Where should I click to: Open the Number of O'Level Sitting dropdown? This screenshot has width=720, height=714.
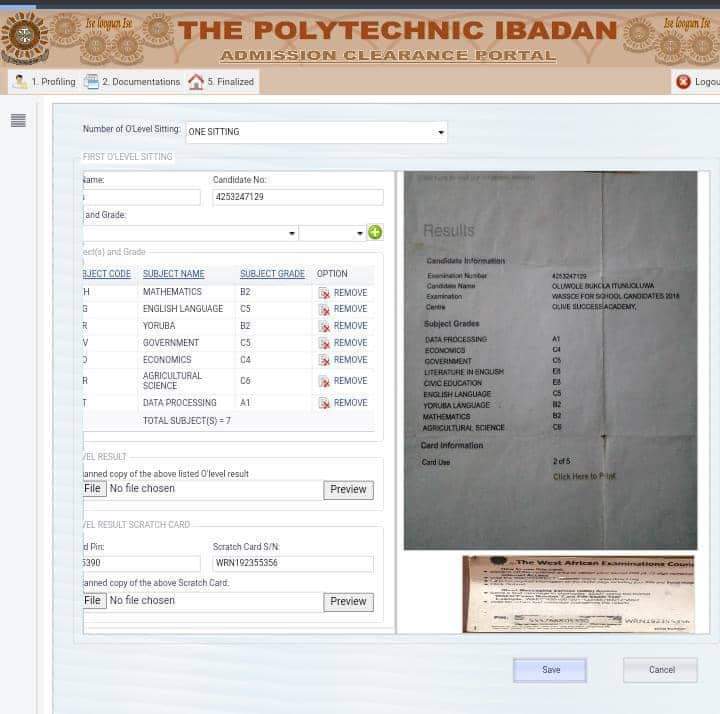316,132
